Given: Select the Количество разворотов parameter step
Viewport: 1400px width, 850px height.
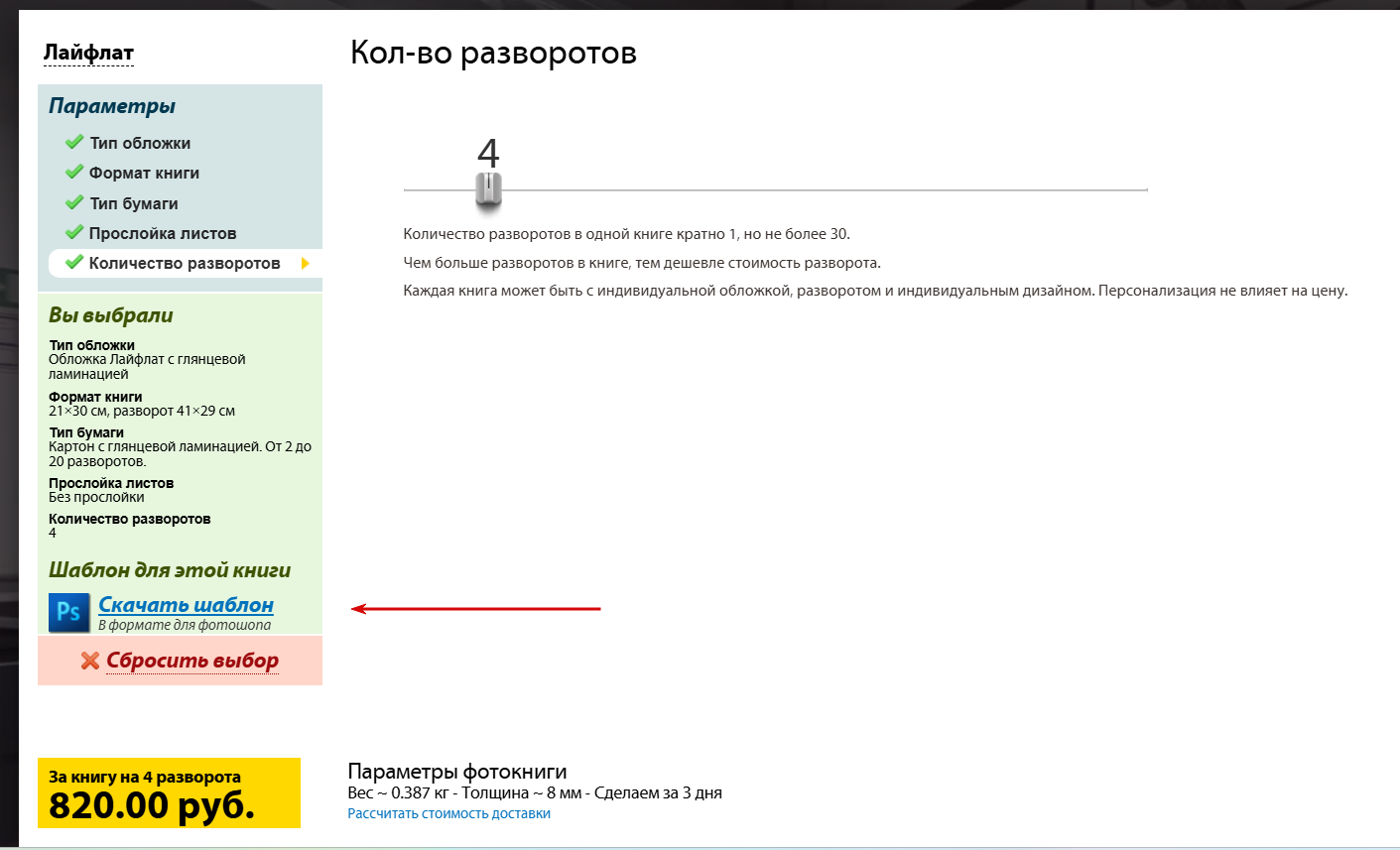Looking at the screenshot, I should 186,263.
